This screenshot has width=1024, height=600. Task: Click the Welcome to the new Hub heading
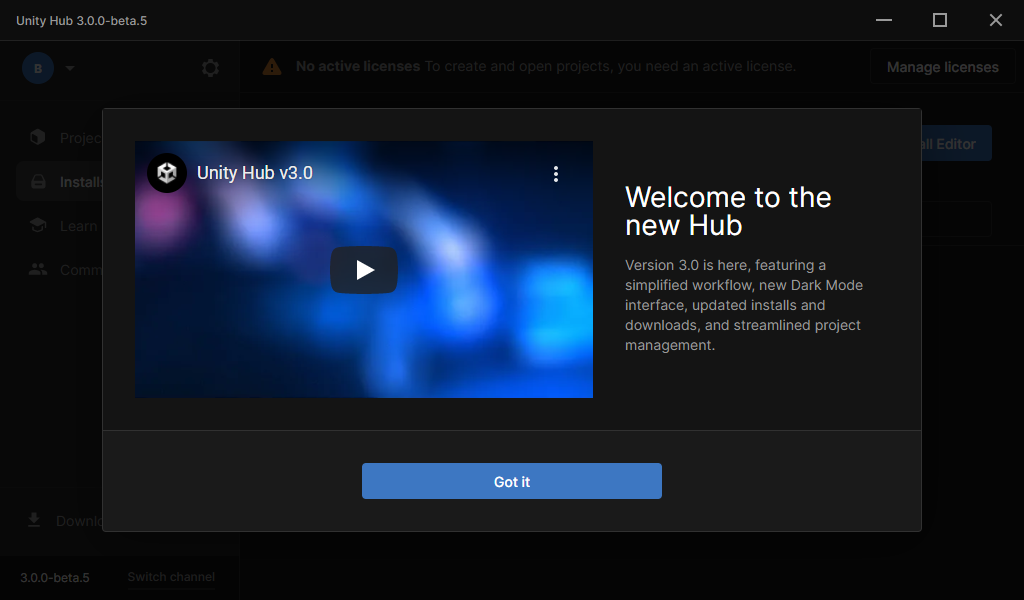point(728,211)
